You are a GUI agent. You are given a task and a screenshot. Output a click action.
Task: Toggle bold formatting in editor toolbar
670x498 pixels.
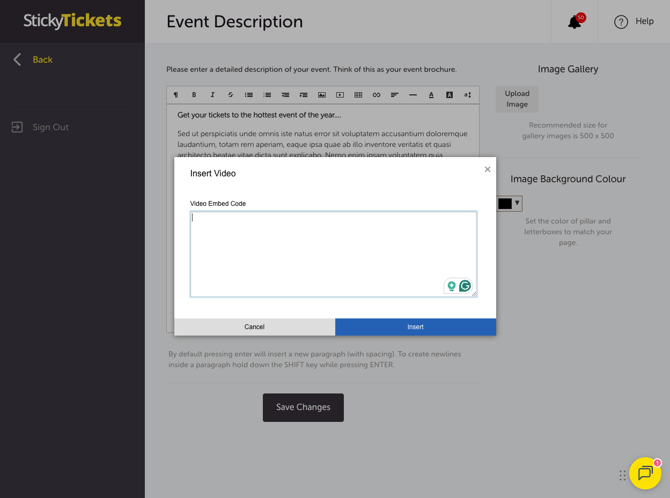tap(194, 95)
